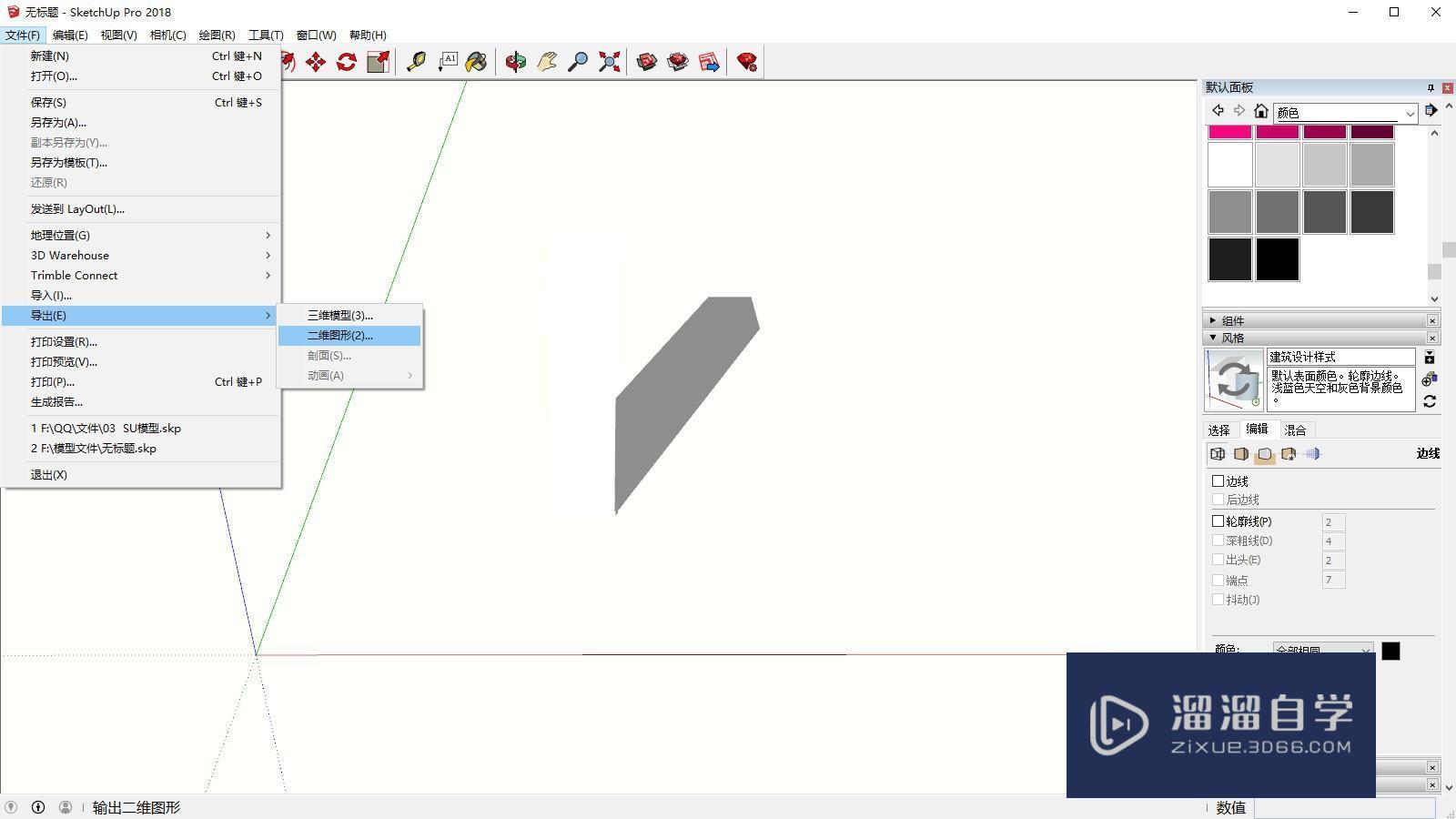
Task: Click the status bar user sign-in icon
Action: (66, 807)
